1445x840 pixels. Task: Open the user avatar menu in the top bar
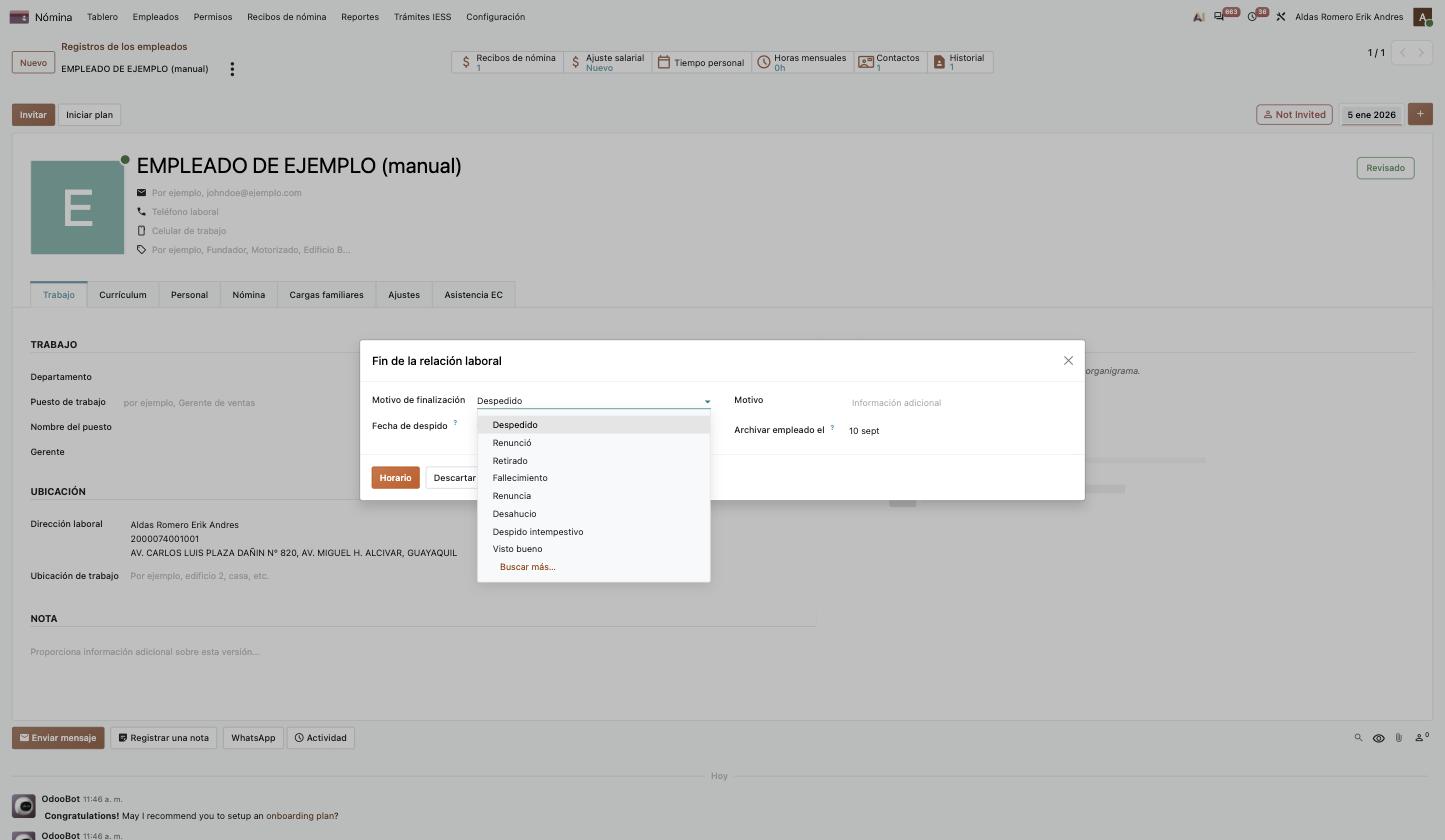coord(1422,17)
